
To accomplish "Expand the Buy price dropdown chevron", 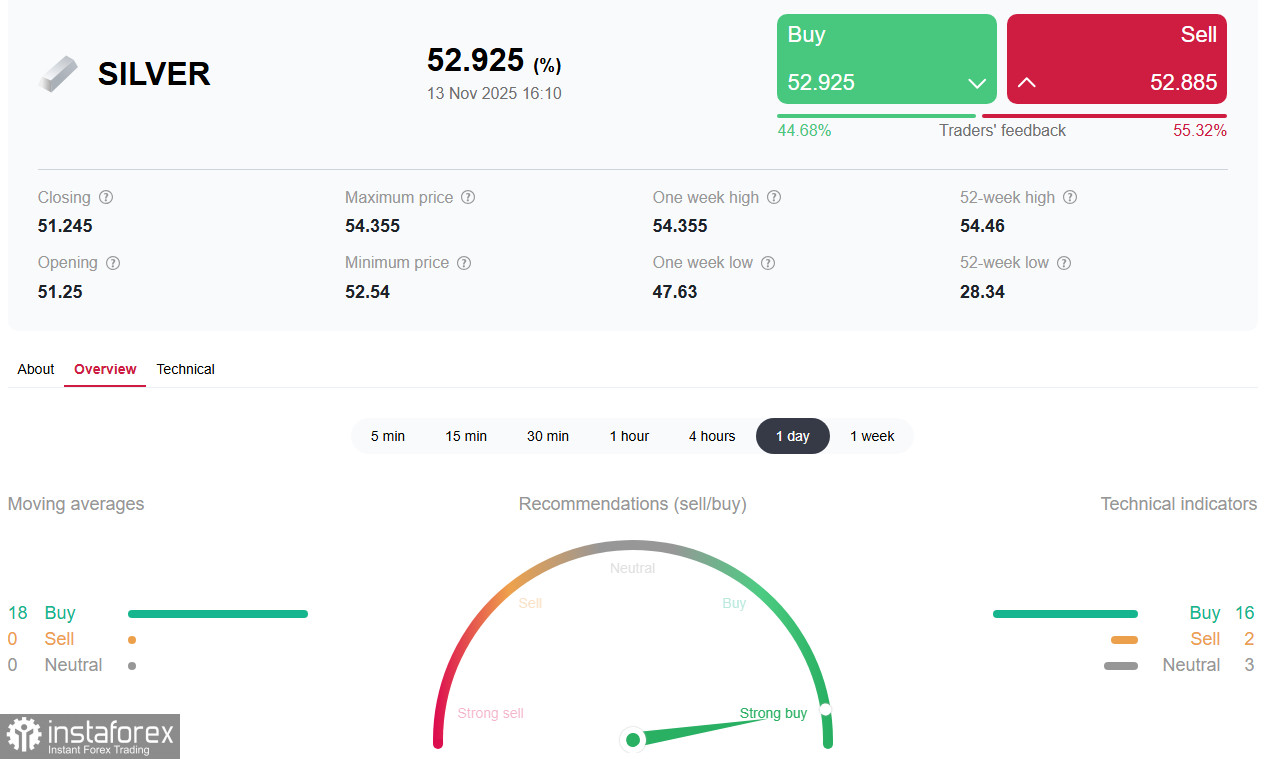I will [977, 84].
